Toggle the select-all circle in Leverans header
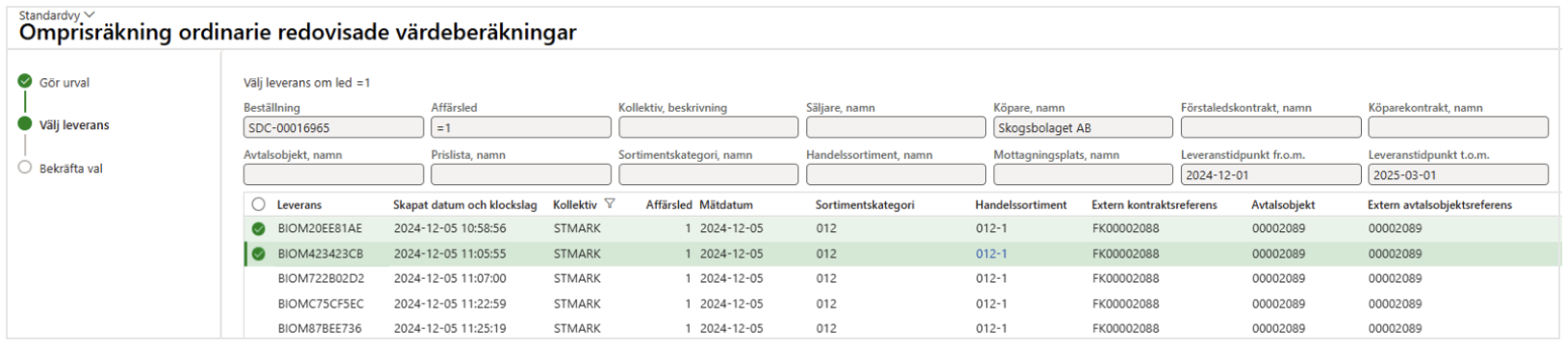Screen dimensions: 1568x349 (258, 204)
